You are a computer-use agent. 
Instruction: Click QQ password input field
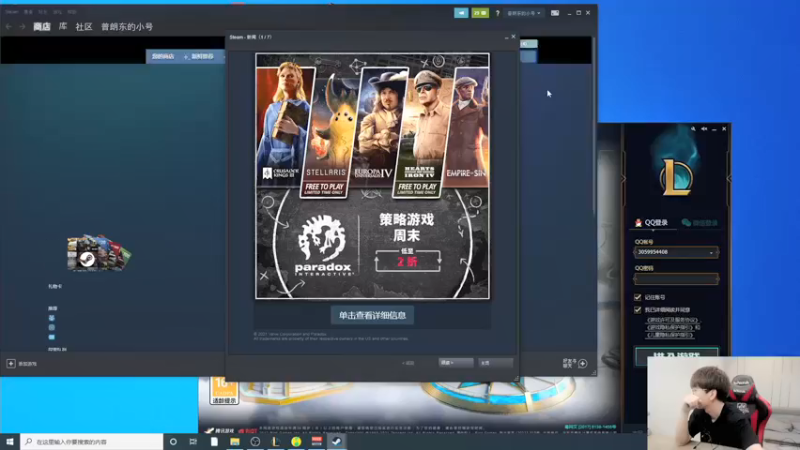(x=676, y=279)
